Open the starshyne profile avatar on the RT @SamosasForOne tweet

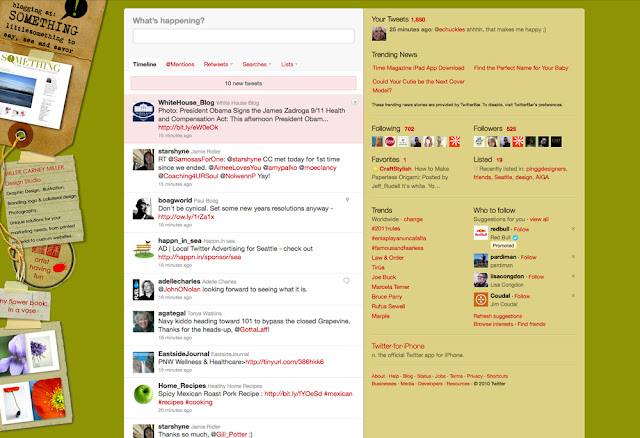tap(143, 160)
